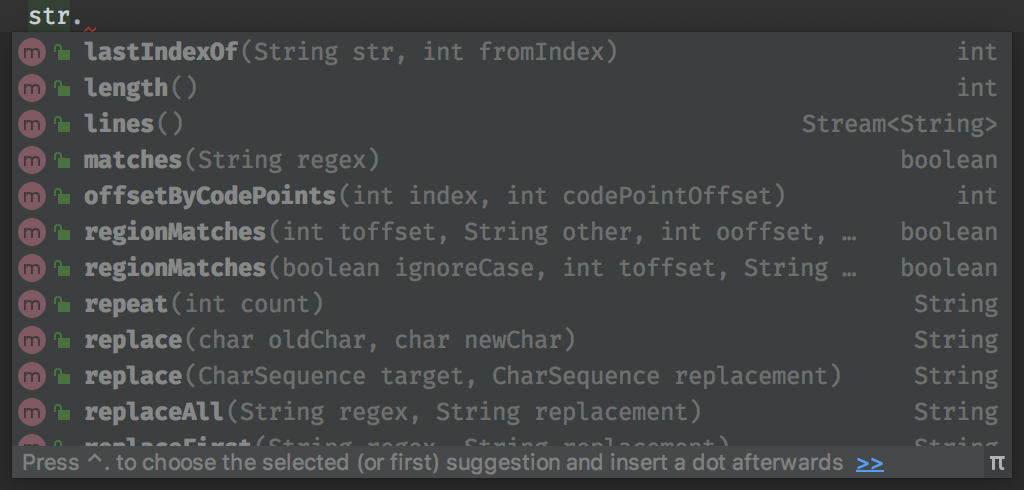
Task: Click the method icon beside offsetByCodePoints
Action: pyautogui.click(x=33, y=196)
